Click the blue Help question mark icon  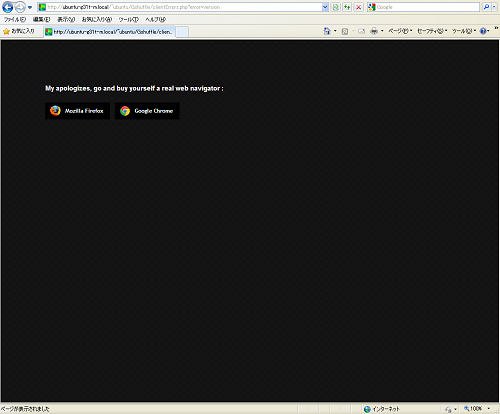483,31
